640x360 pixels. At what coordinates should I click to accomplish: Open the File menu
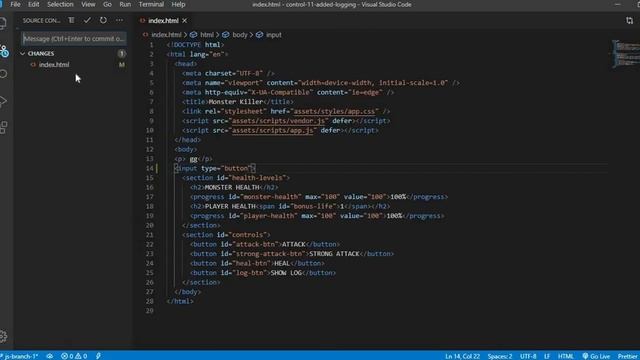15,4
